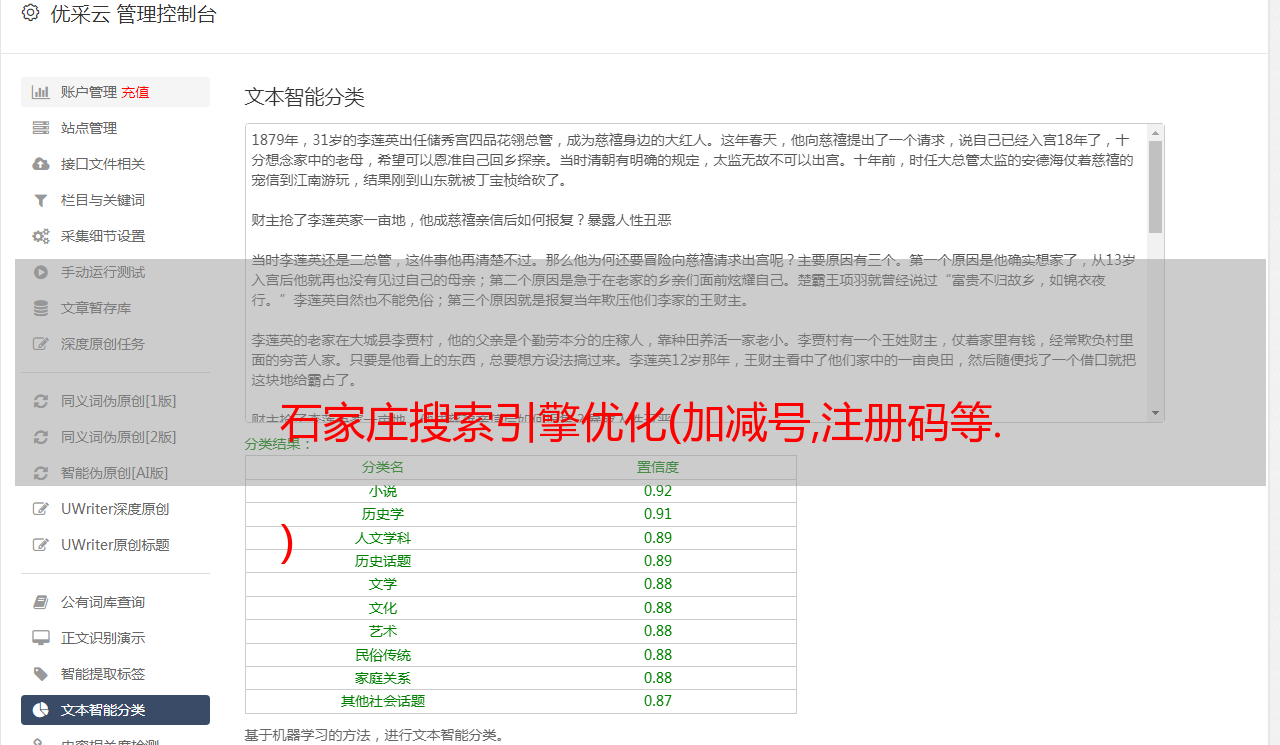The height and width of the screenshot is (745, 1280).
Task: Open 智能提取标签 page
Action: point(115,674)
